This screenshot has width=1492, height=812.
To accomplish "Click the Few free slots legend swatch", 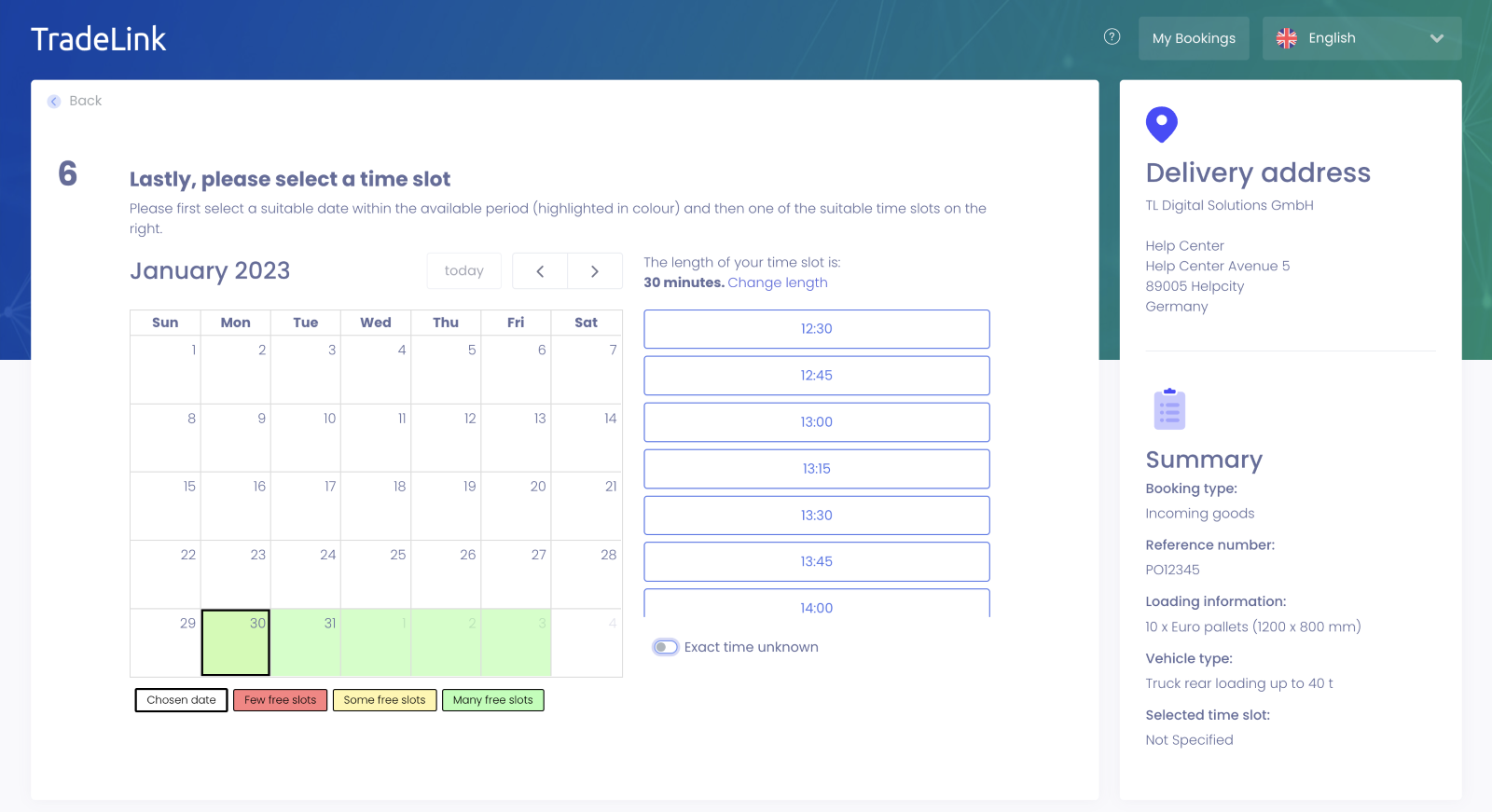I will pyautogui.click(x=280, y=700).
